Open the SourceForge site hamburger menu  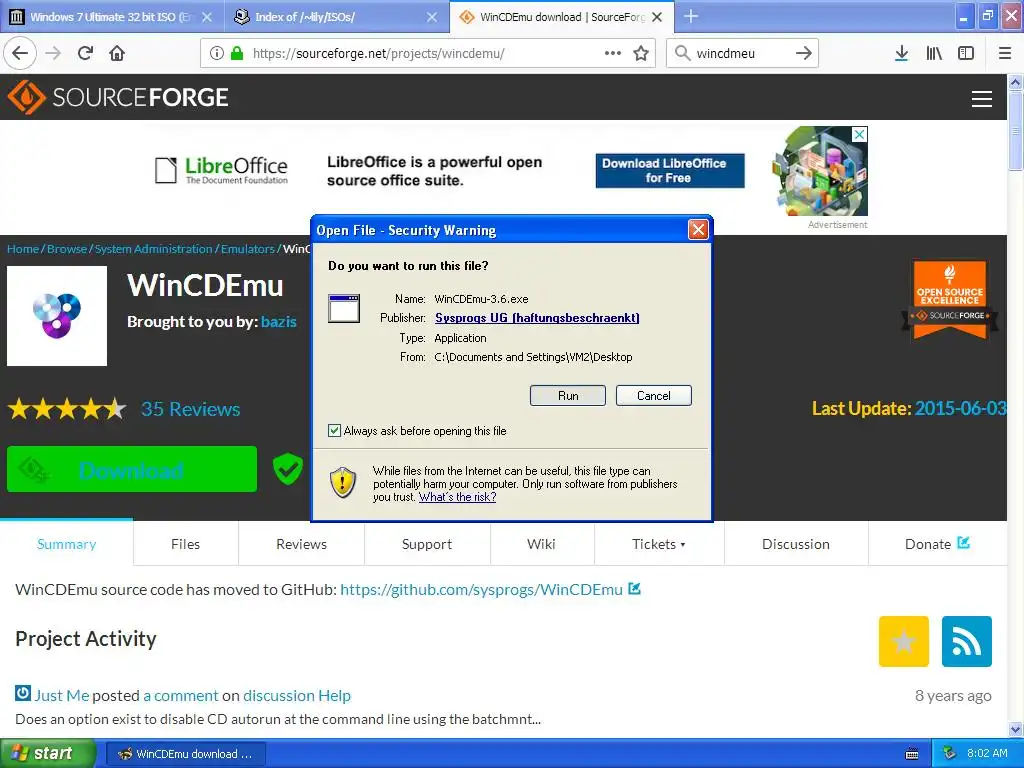(982, 99)
